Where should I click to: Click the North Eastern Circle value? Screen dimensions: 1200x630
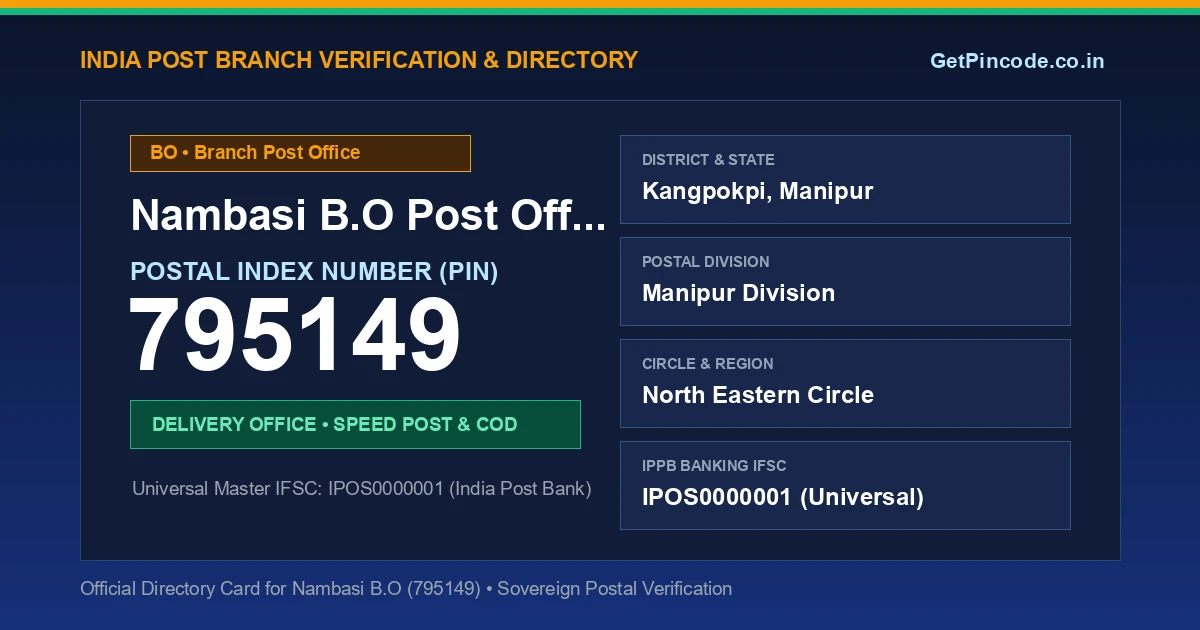coord(758,395)
